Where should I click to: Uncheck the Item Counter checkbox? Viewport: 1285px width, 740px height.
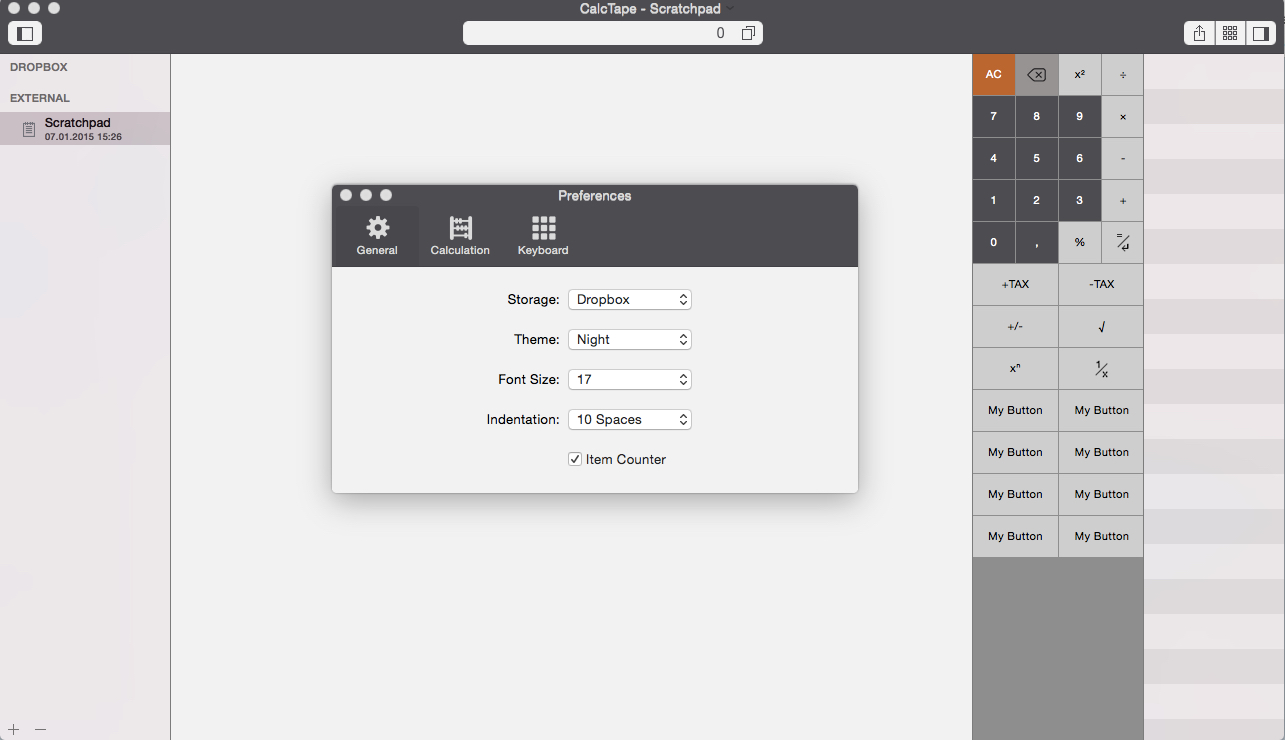click(575, 459)
